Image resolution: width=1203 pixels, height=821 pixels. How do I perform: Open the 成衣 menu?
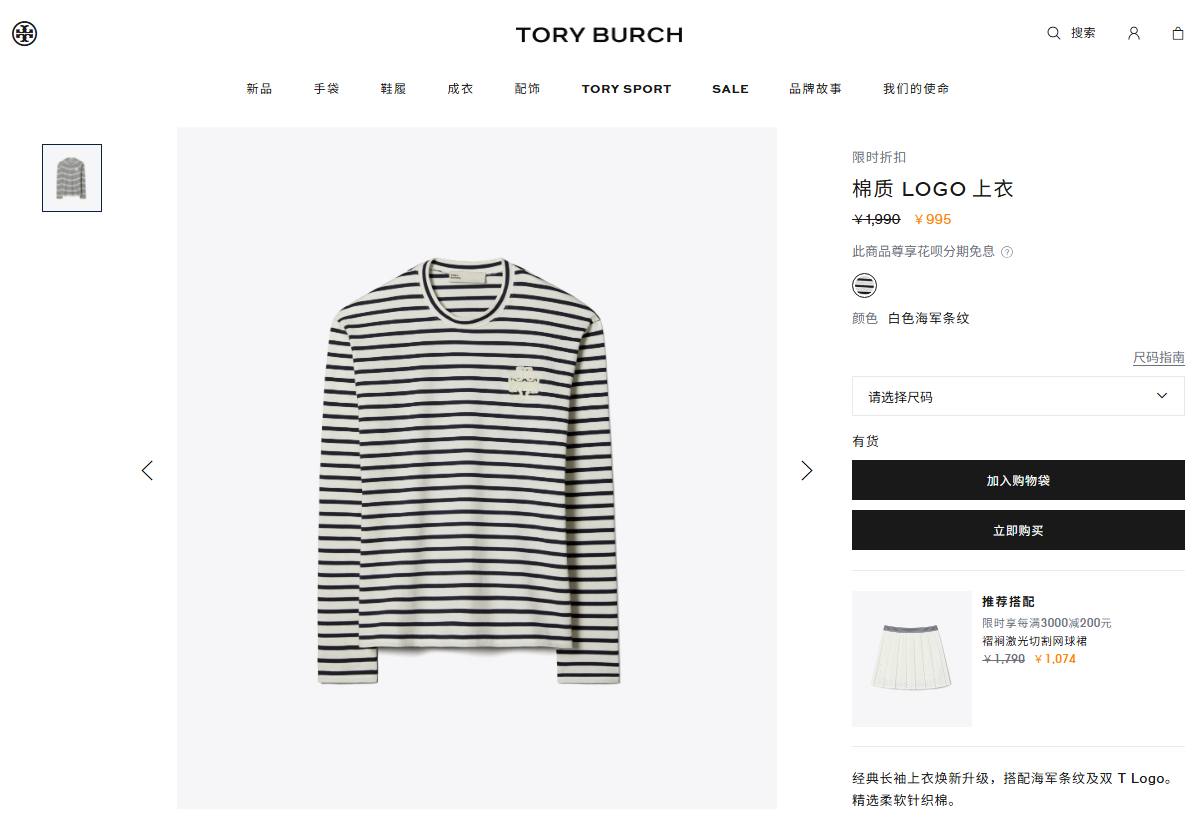pos(460,89)
